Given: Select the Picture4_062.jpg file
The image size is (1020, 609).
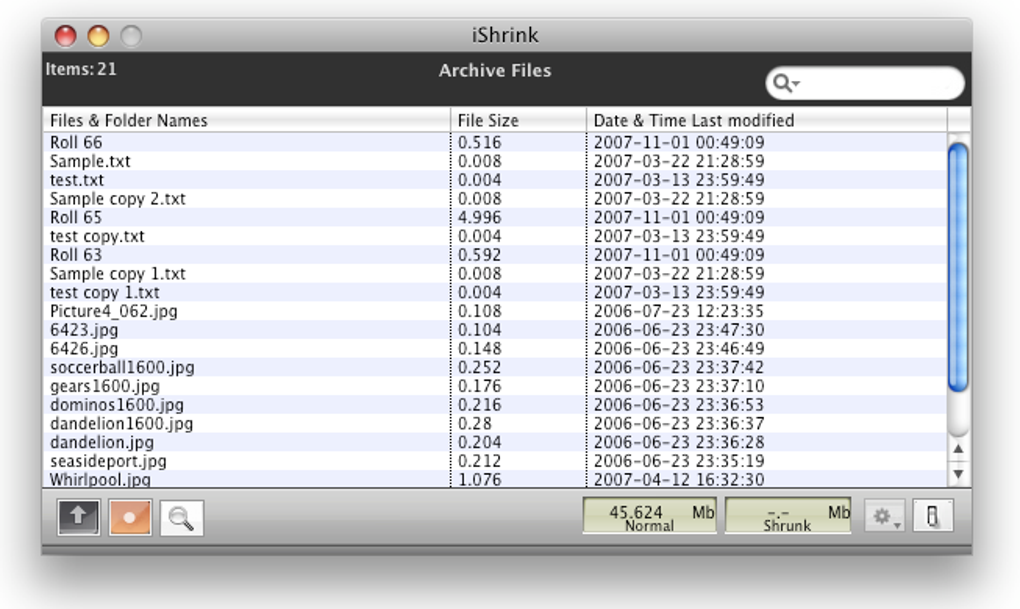Looking at the screenshot, I should coord(495,311).
